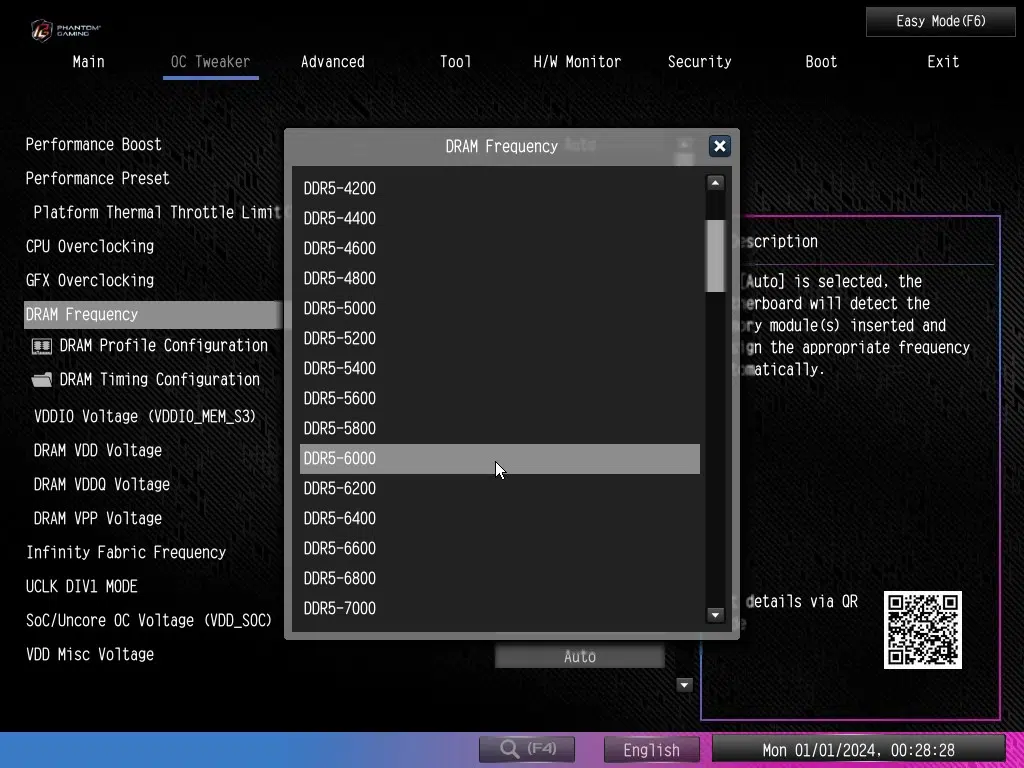The image size is (1024, 768).
Task: Select DDR5-6000 from the frequency list
Action: [x=499, y=459]
